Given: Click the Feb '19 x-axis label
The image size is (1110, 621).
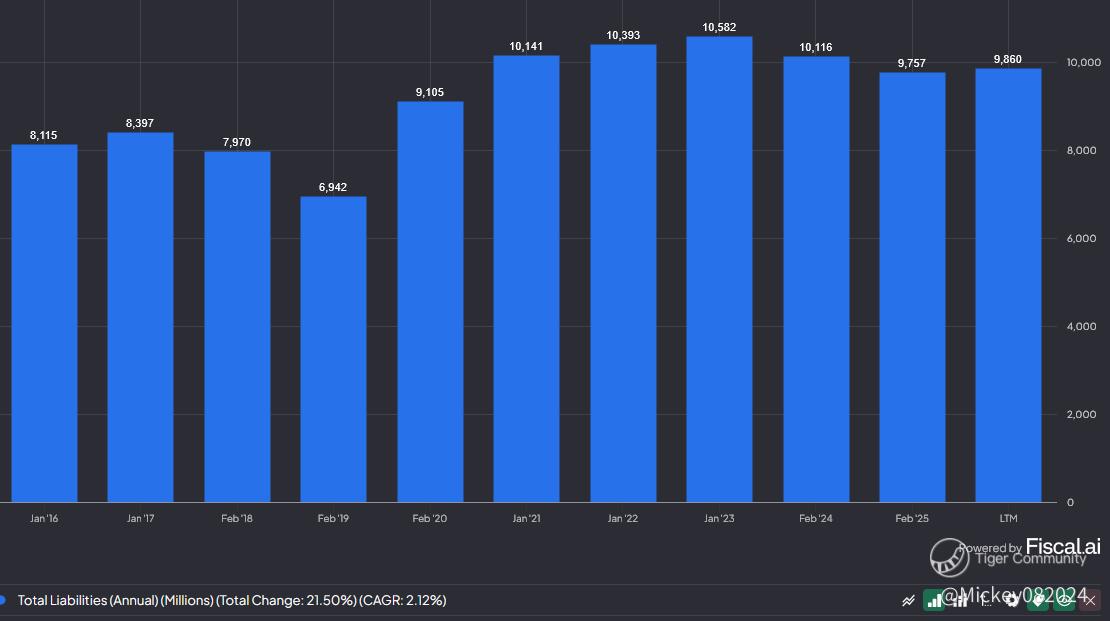Looking at the screenshot, I should tap(333, 518).
